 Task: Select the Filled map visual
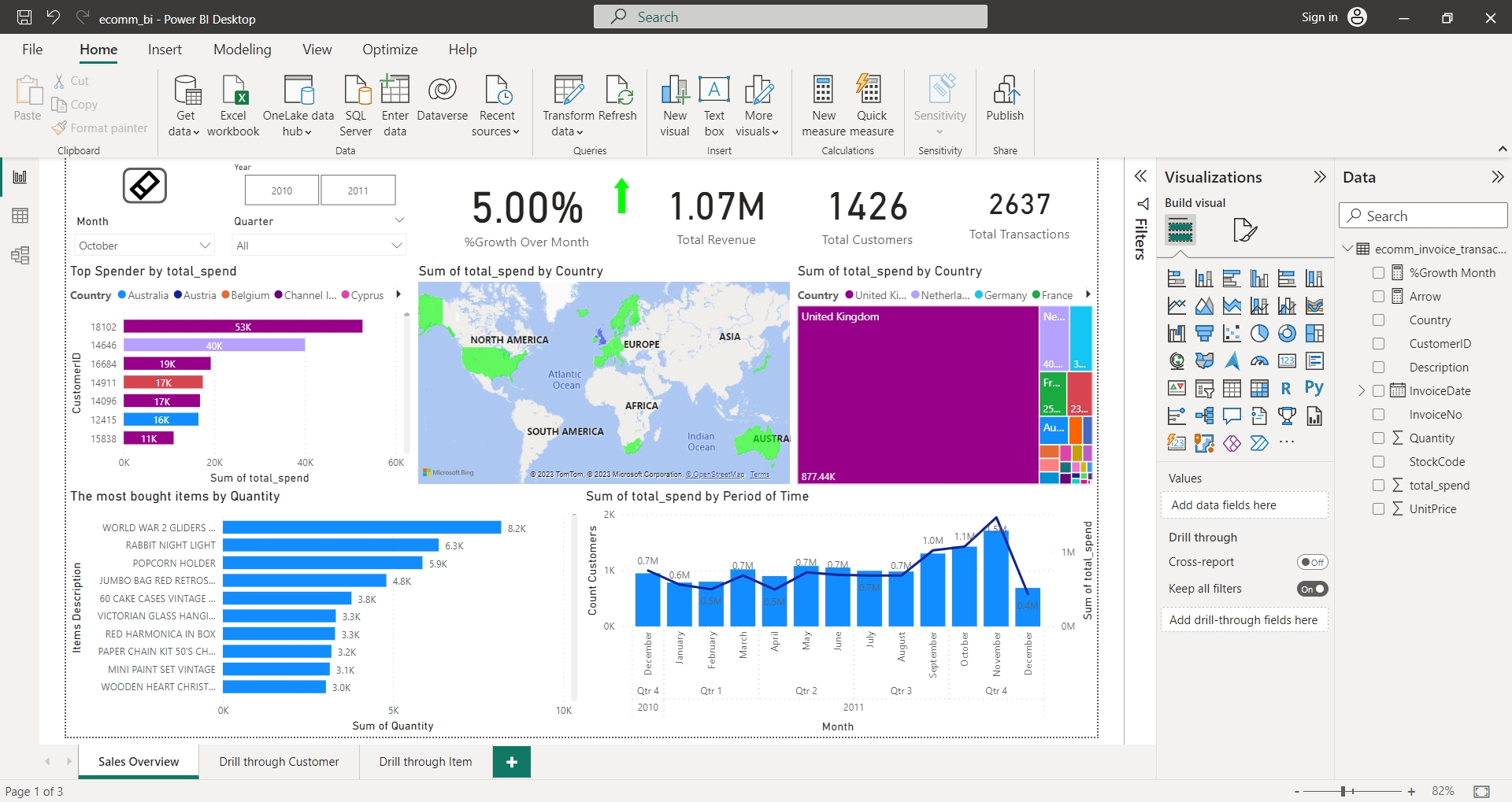1204,361
